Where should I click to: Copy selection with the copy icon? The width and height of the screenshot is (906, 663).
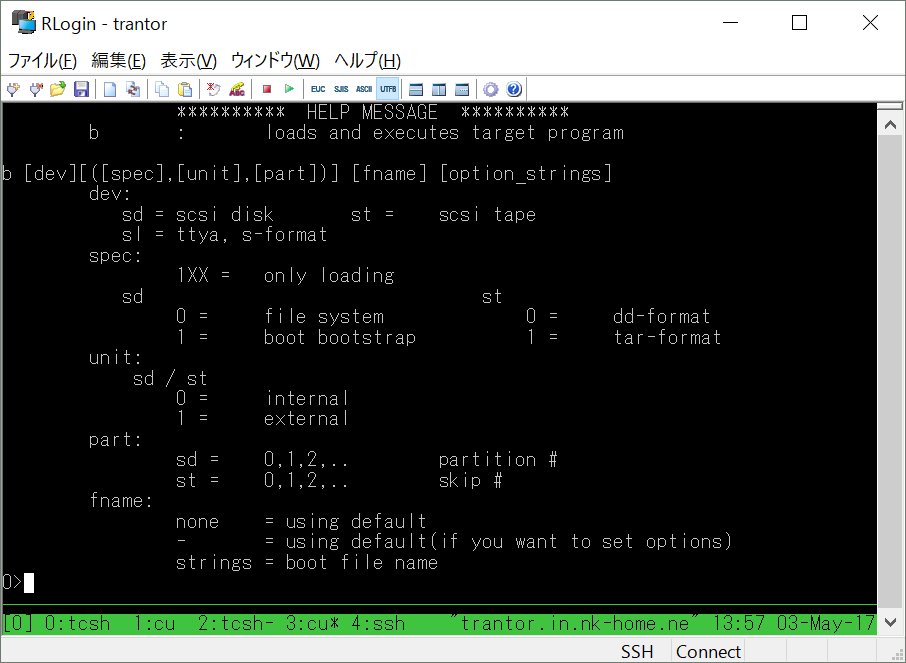(x=162, y=89)
